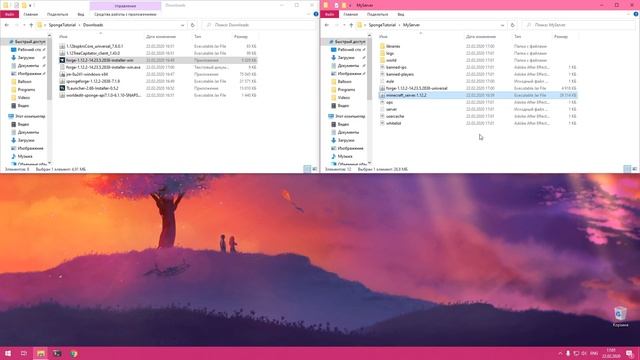This screenshot has width=640, height=360.
Task: Open recent locations dropdown in MyServer window
Action: coord(344,25)
